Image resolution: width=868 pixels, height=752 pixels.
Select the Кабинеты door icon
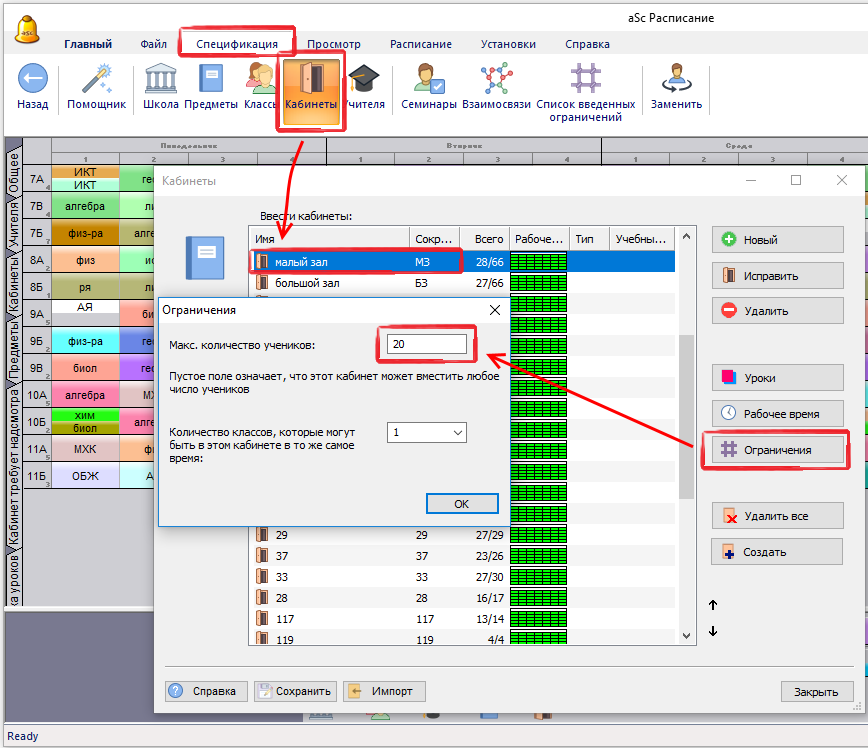point(310,82)
